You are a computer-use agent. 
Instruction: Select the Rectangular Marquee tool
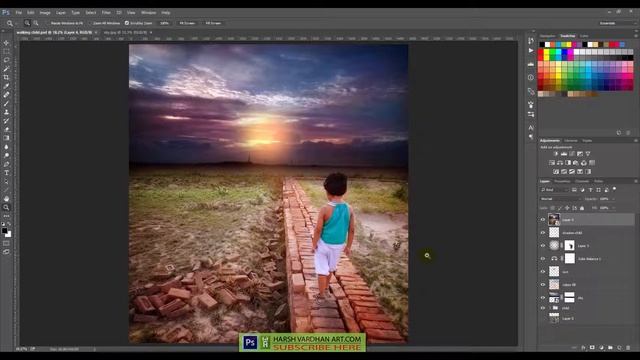point(6,51)
